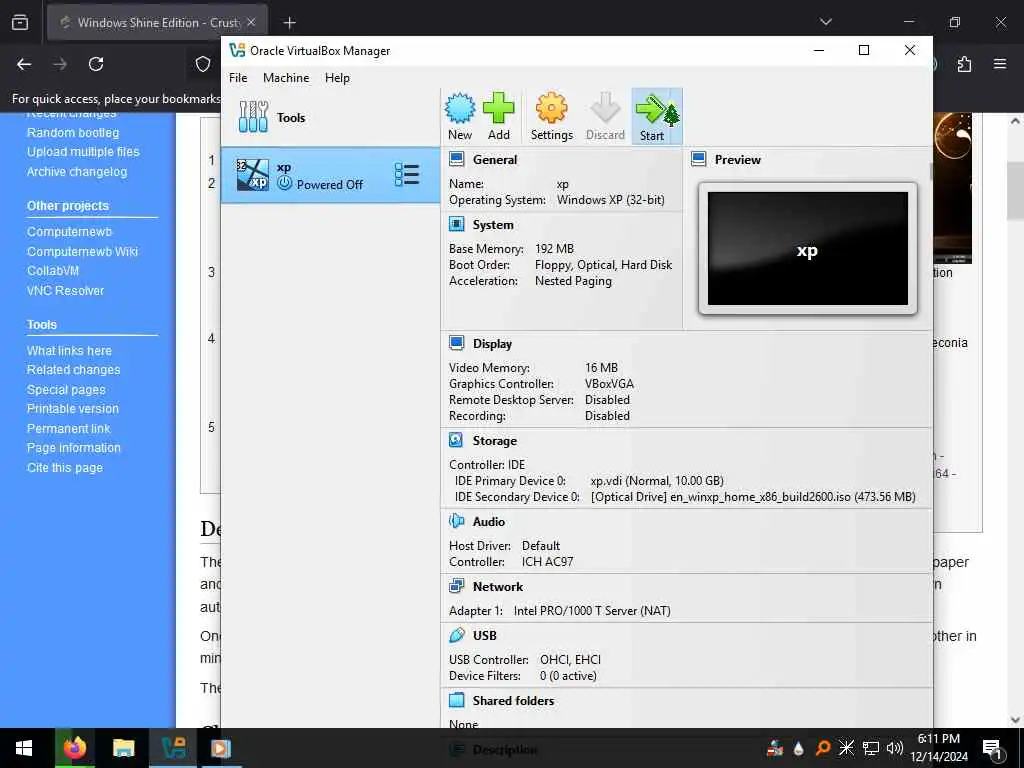Click Random bootleg in wiki sidebar
The image size is (1024, 768).
(x=73, y=133)
